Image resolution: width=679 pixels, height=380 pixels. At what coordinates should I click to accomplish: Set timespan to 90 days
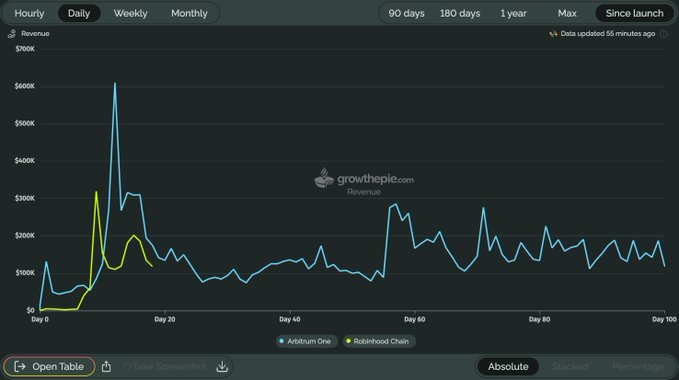coord(406,13)
